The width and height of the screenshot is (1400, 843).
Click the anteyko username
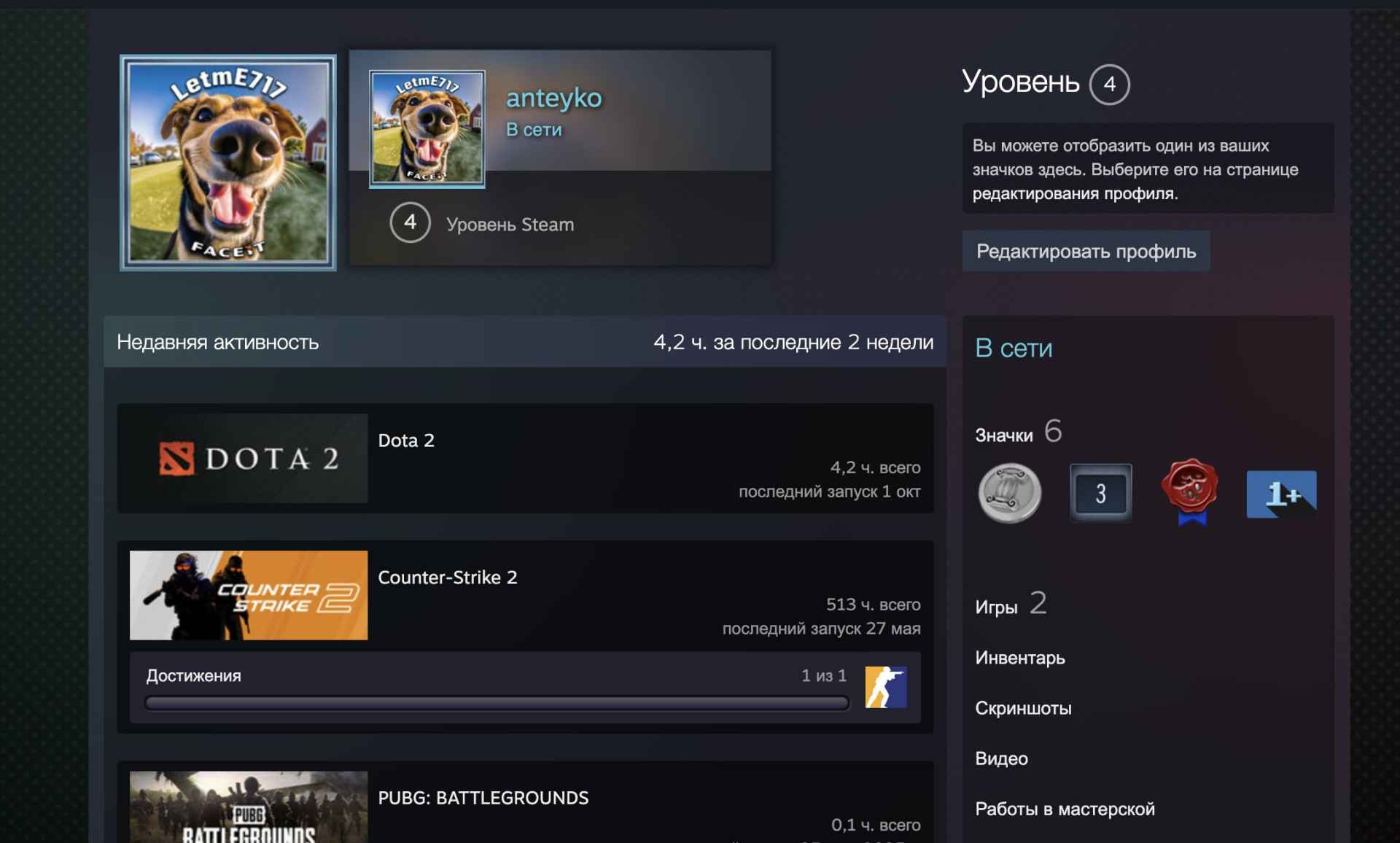(x=554, y=98)
